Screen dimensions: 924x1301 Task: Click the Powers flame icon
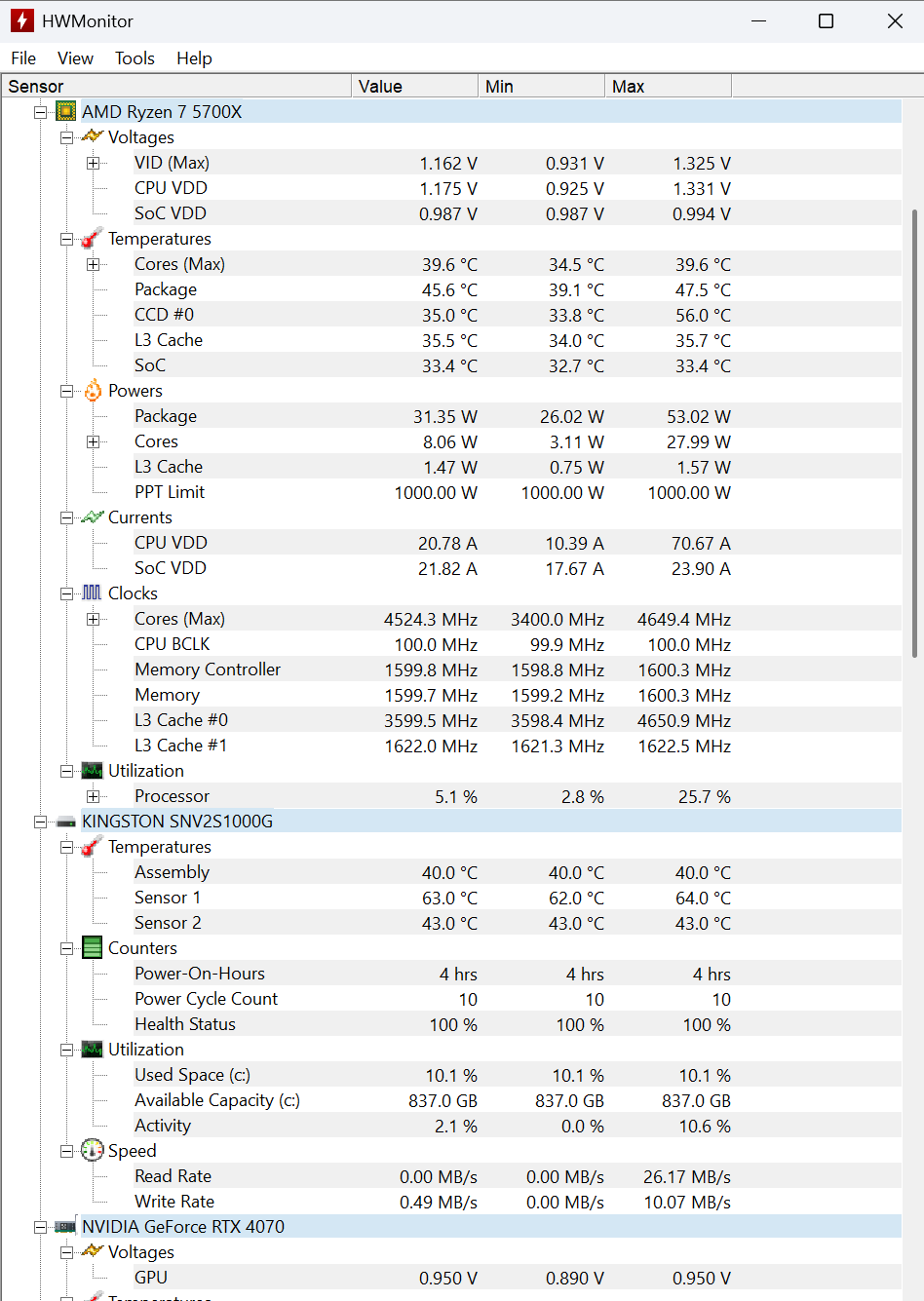[93, 390]
